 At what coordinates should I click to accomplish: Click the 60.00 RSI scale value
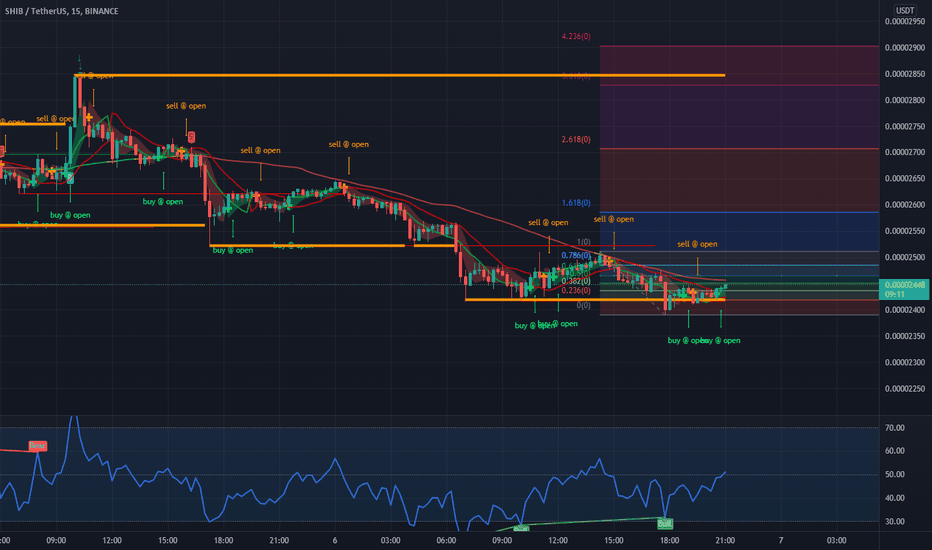pos(895,451)
